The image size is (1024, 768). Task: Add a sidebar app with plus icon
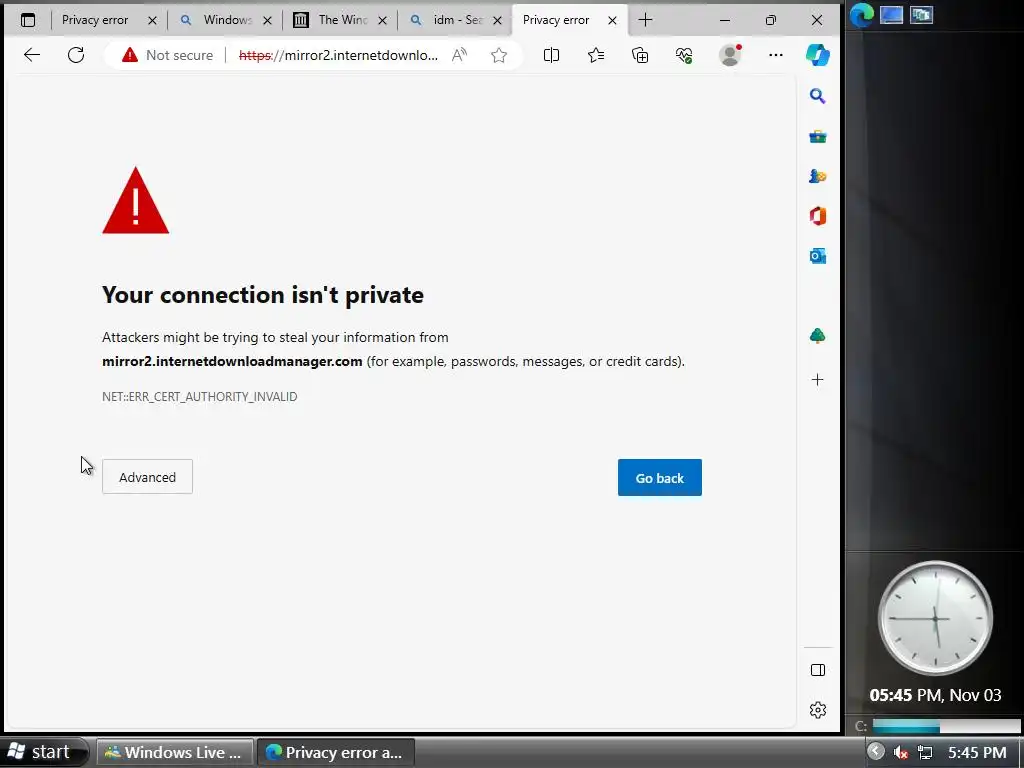[818, 379]
